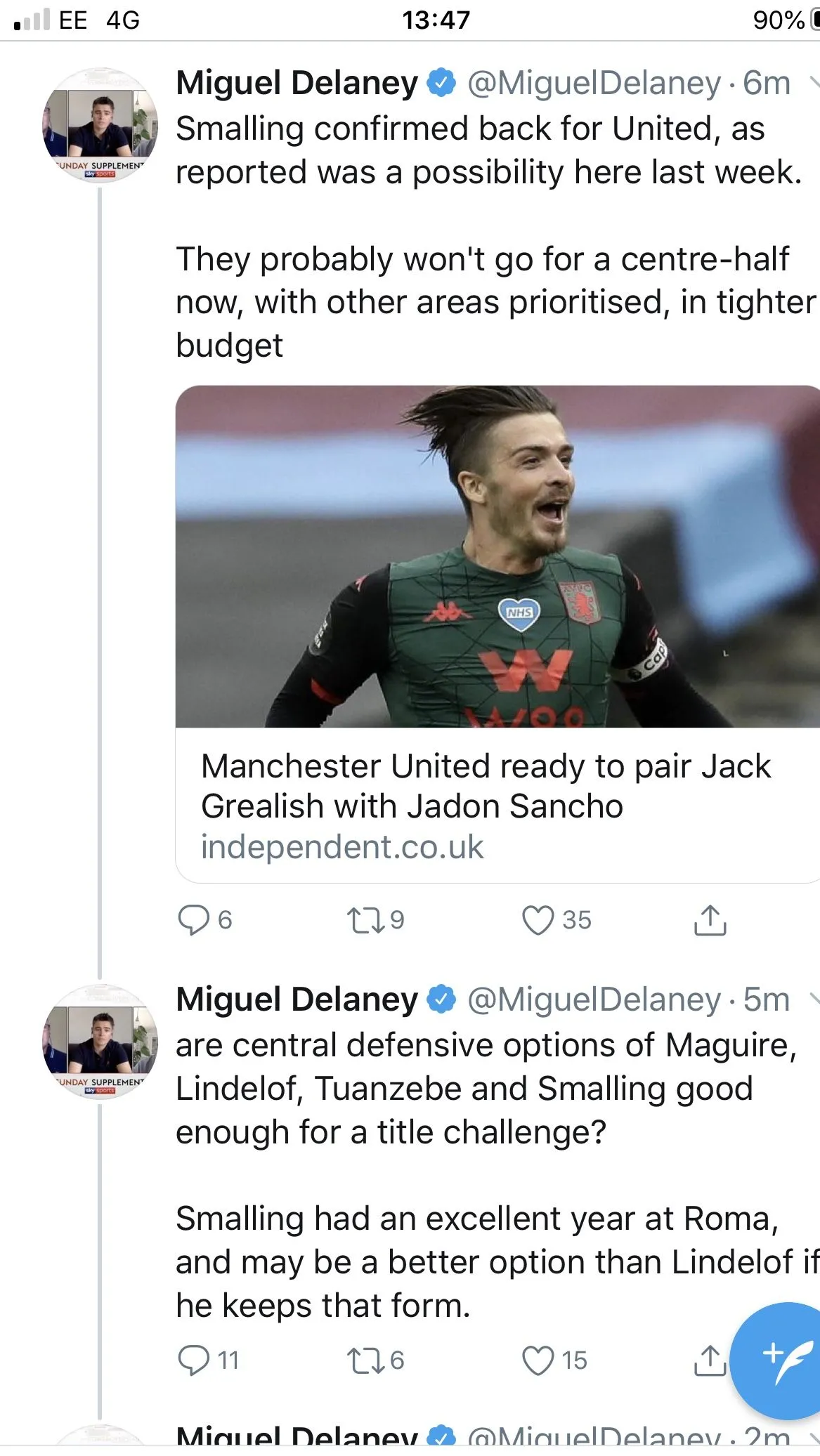Open Miguel Delaney's avatar on the second tweet
The image size is (820, 1456).
tap(100, 1042)
